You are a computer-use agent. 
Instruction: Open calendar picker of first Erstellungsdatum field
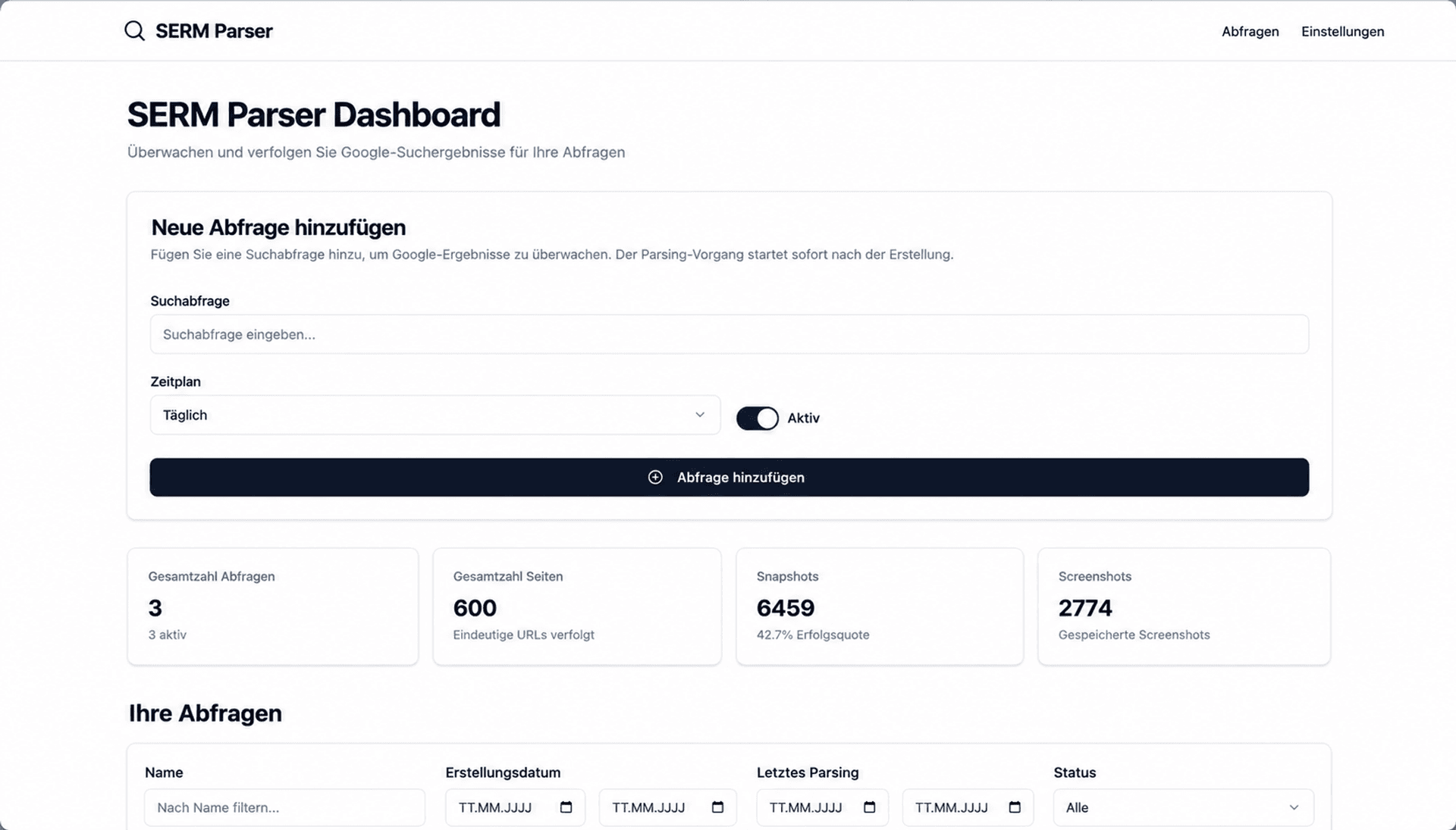[566, 807]
